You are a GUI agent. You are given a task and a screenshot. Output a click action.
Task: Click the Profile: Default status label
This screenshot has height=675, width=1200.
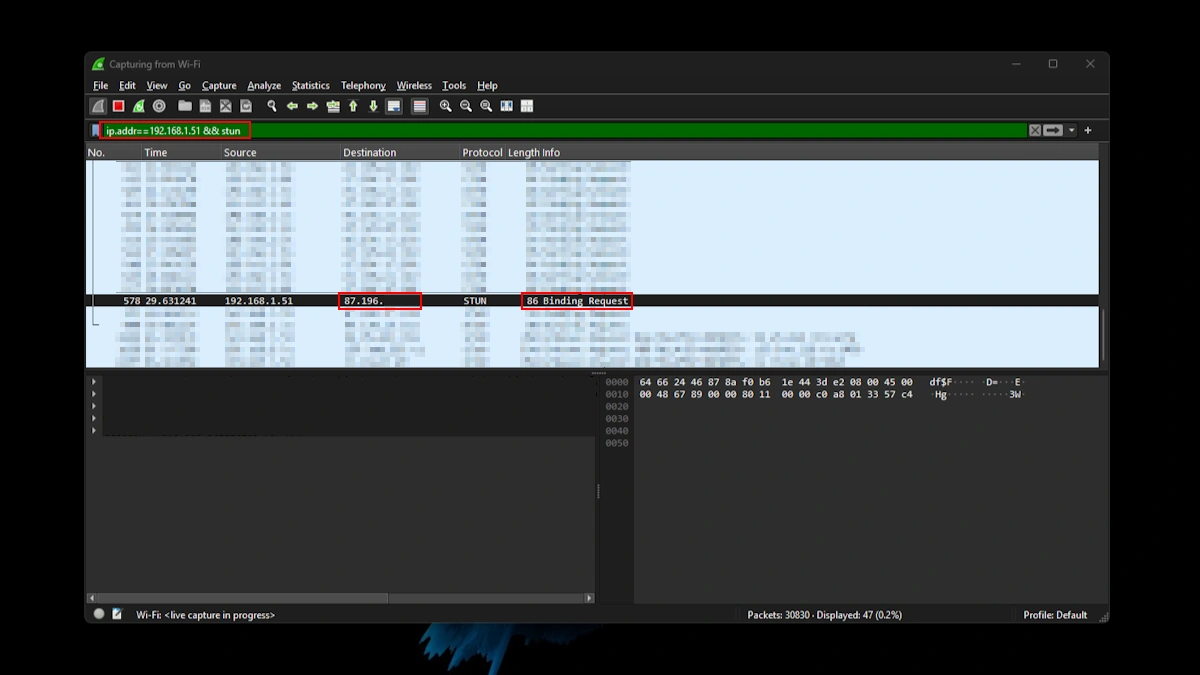[1055, 615]
